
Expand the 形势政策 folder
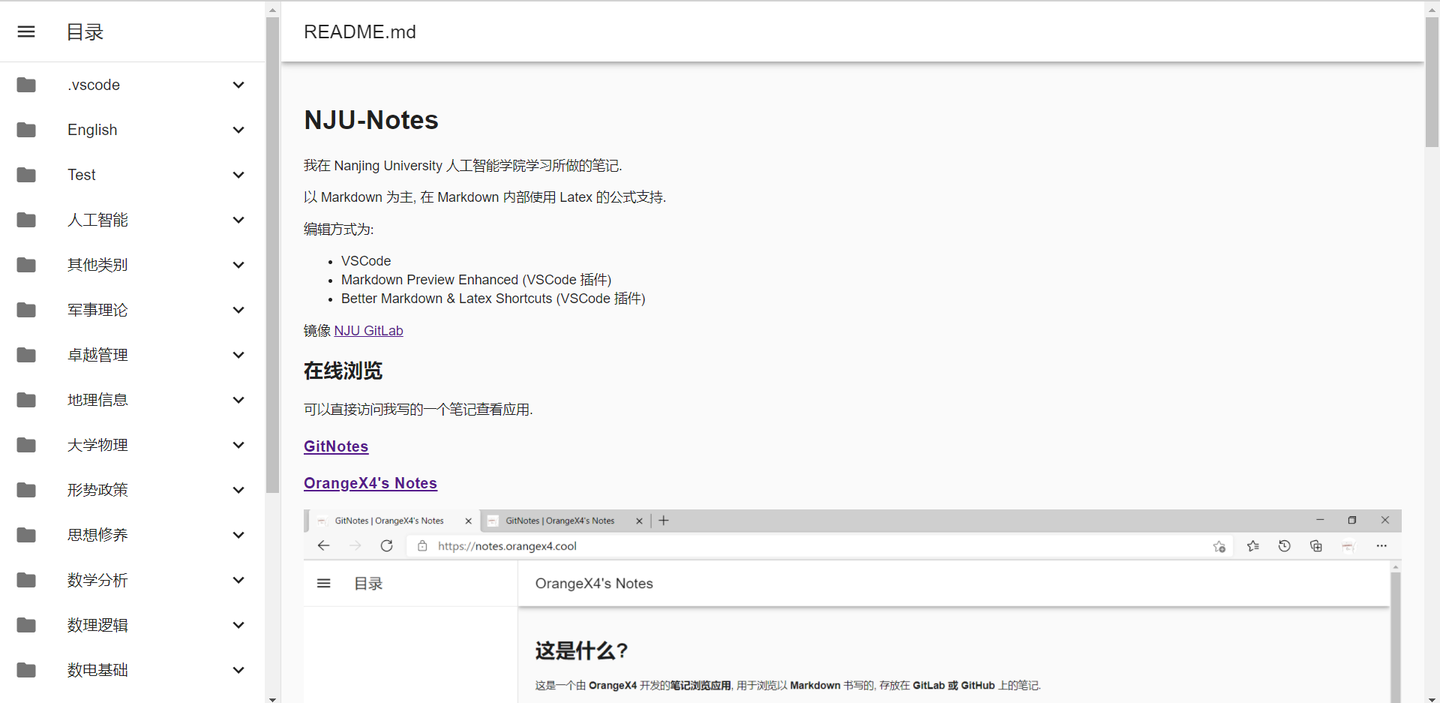pos(238,489)
